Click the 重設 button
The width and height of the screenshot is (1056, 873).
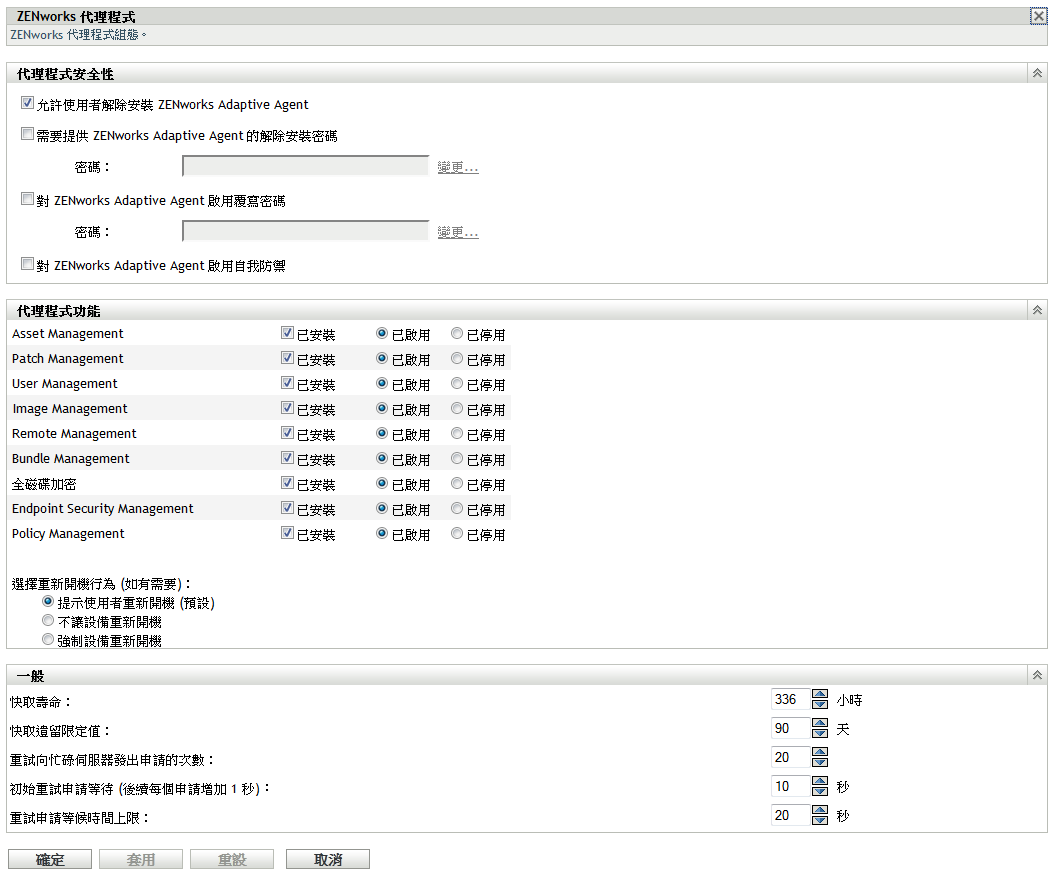232,859
